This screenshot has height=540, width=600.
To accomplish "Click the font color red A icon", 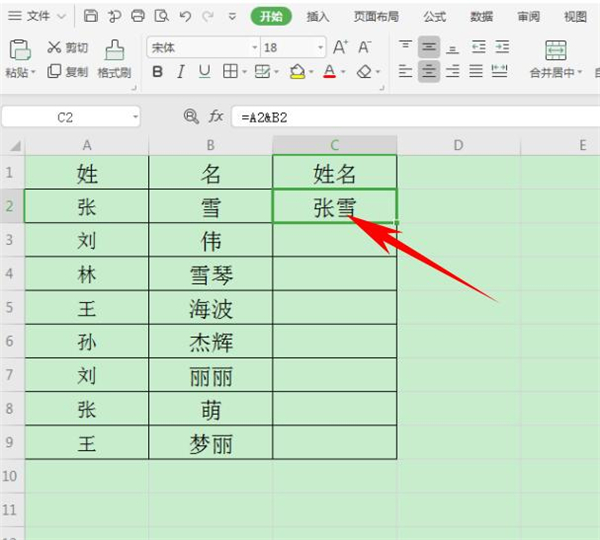I will click(328, 72).
